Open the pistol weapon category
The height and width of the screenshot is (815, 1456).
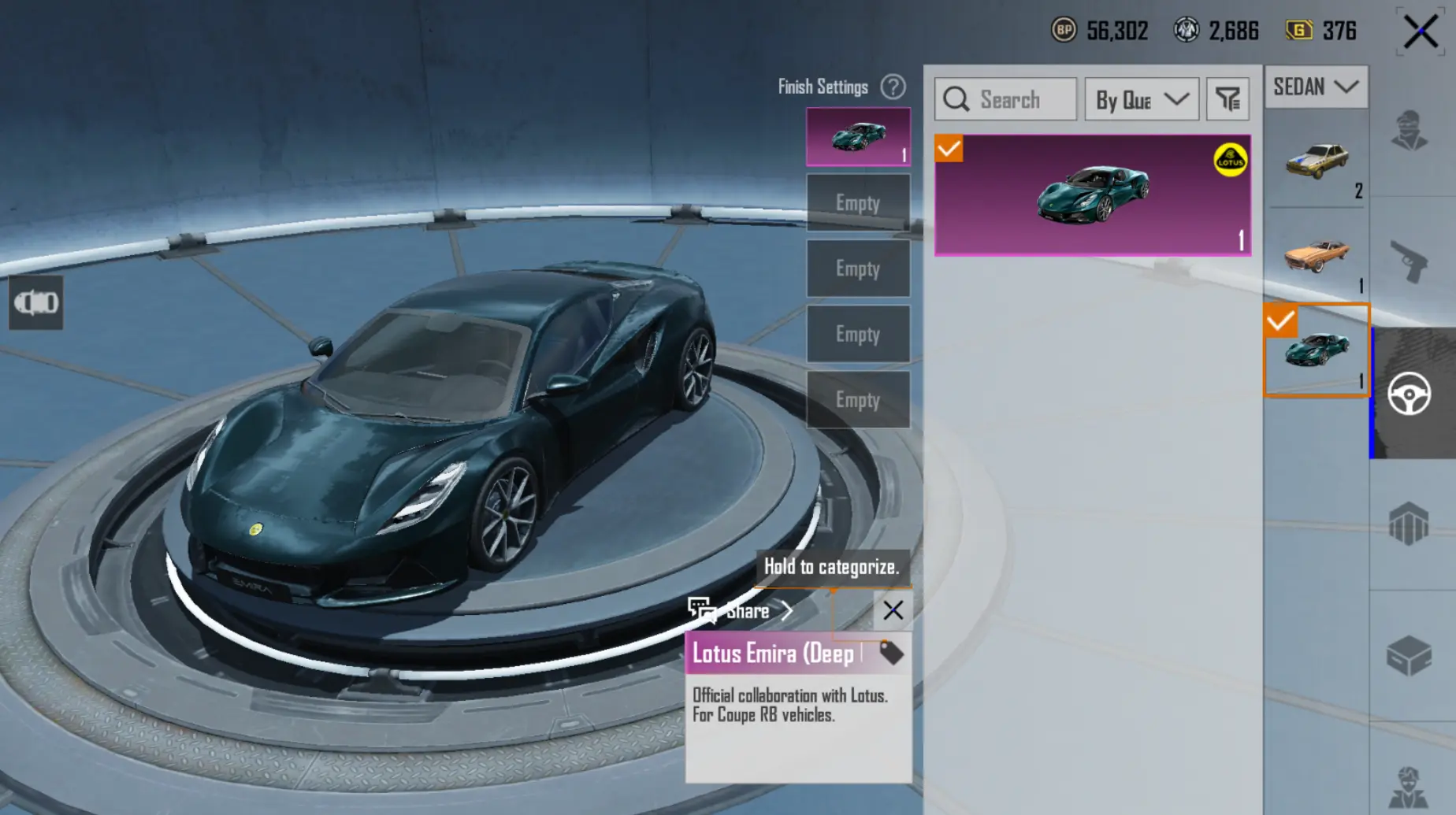click(x=1409, y=261)
